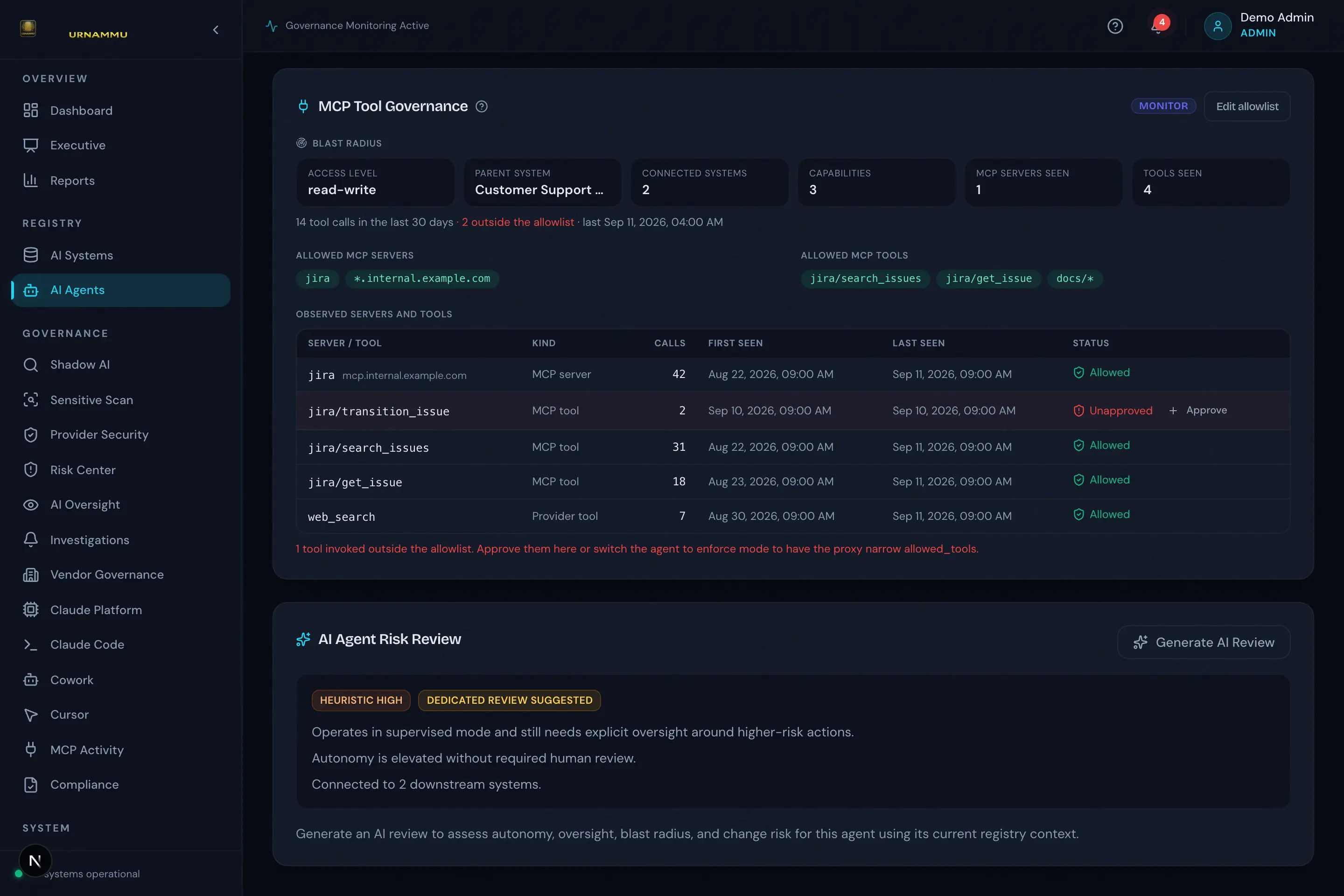Click the Investigations bell icon
This screenshot has height=896, width=1344.
point(31,540)
